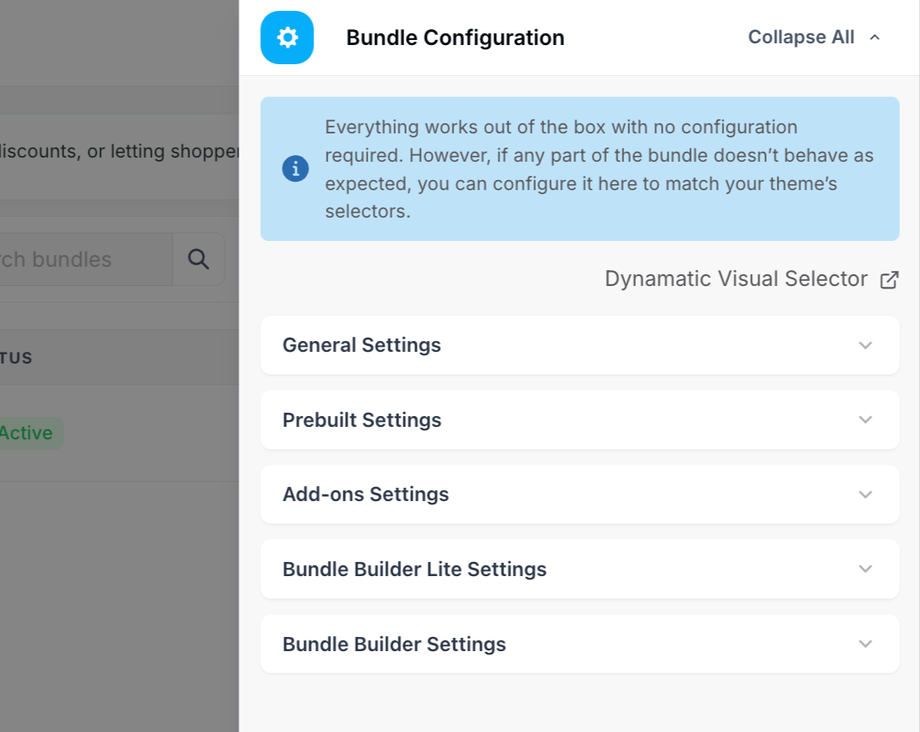Click the search magnifier icon
Screen dimensions: 920x732
pos(198,259)
